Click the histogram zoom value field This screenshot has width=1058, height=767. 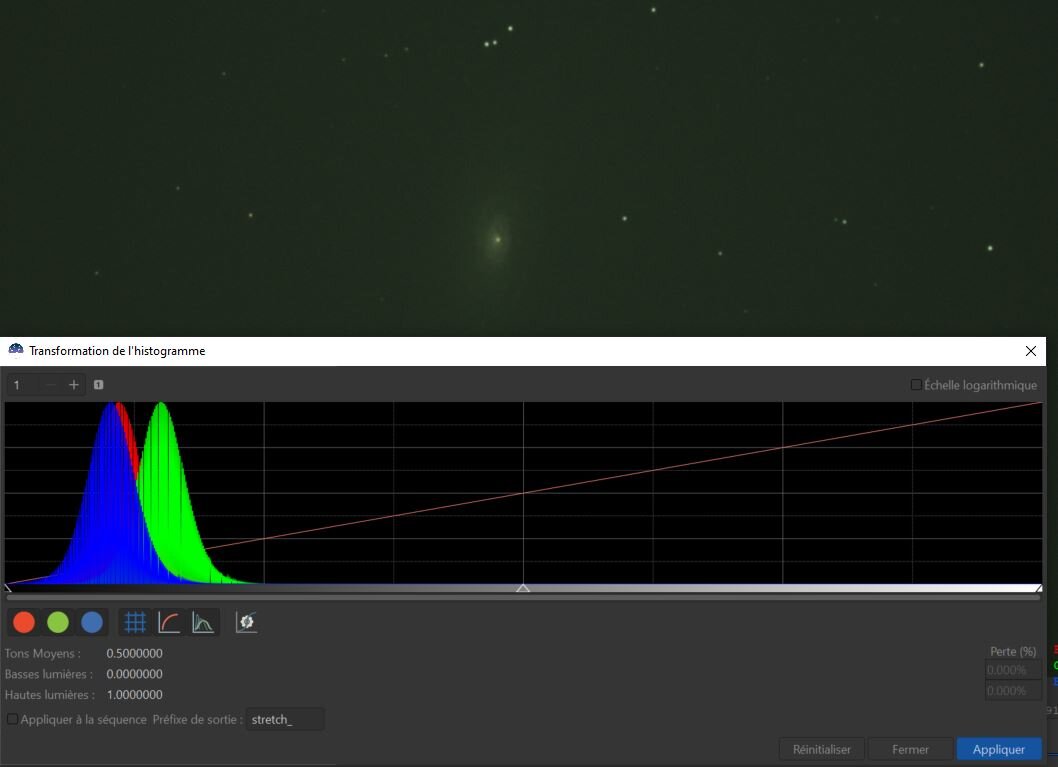[x=24, y=385]
